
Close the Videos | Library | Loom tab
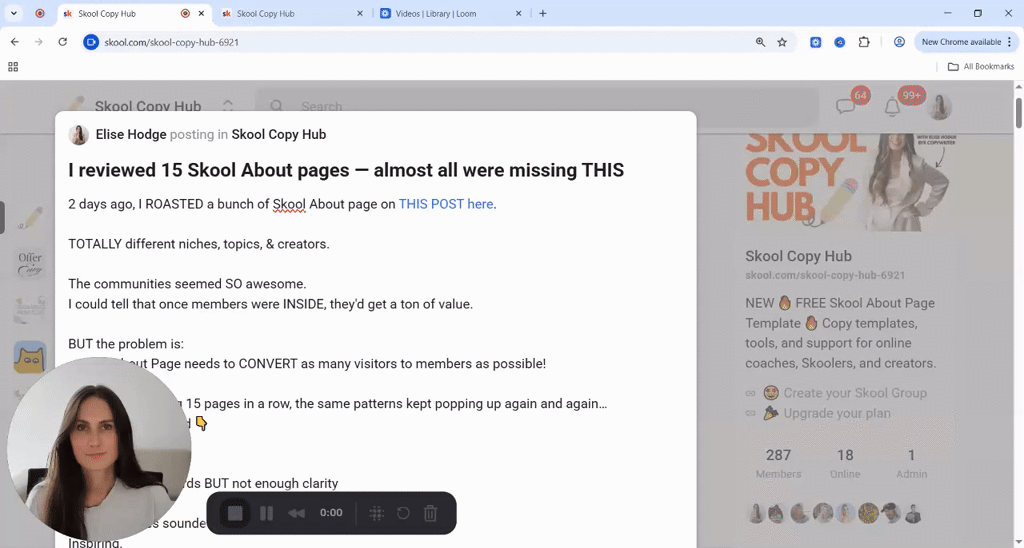(x=519, y=13)
